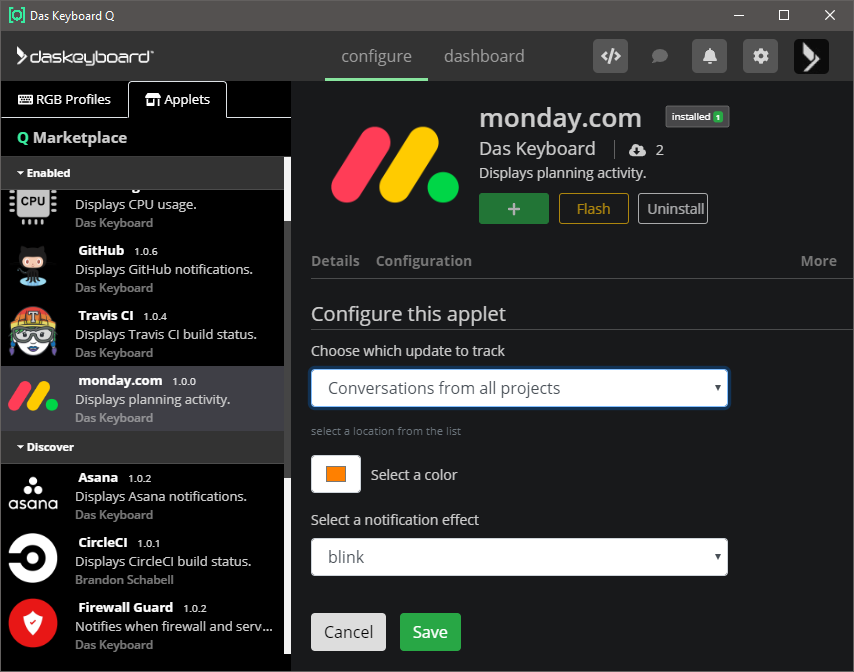Click the Q Marketplace heading

72,138
